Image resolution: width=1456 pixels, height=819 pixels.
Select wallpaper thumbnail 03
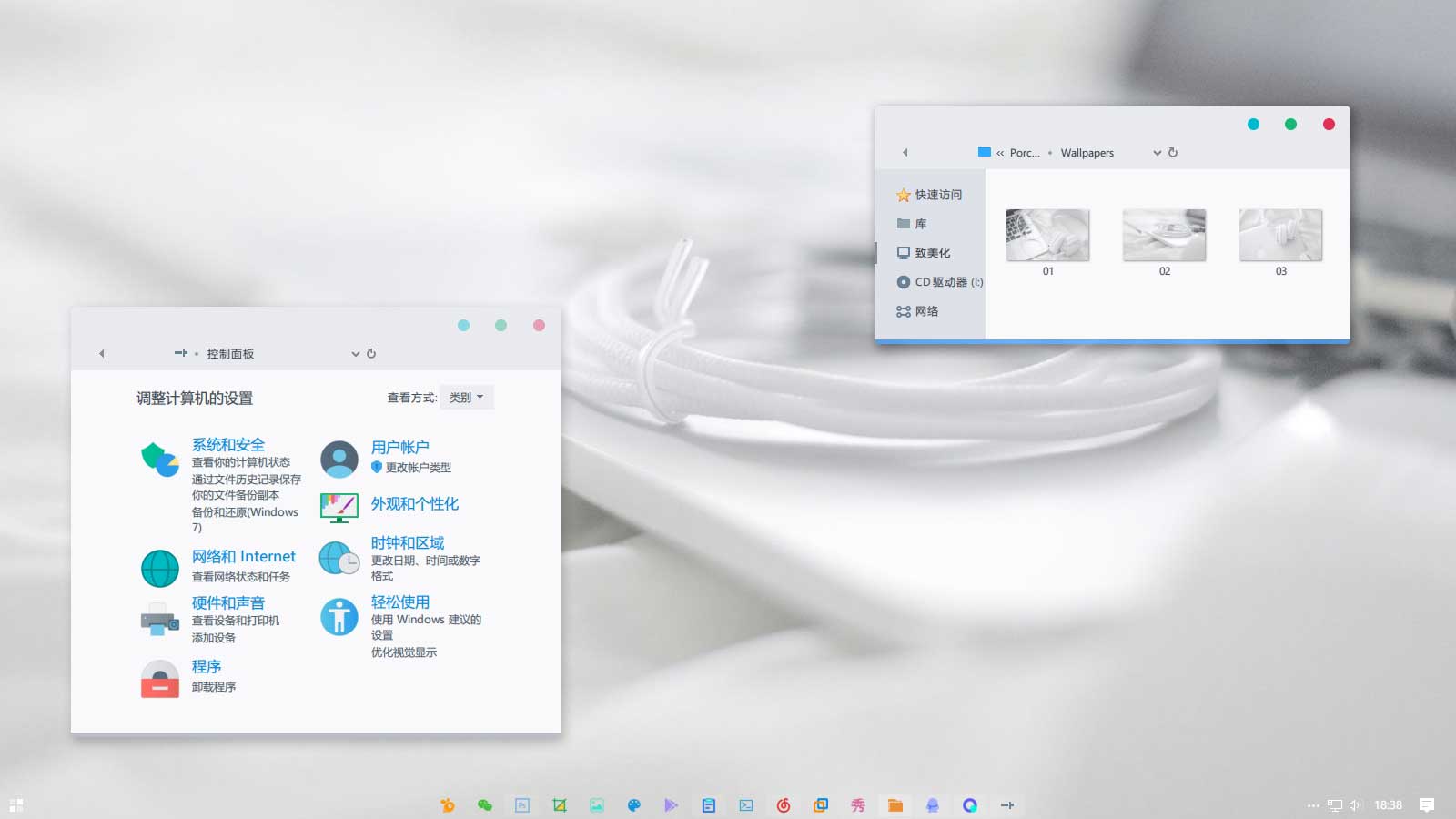(1280, 235)
